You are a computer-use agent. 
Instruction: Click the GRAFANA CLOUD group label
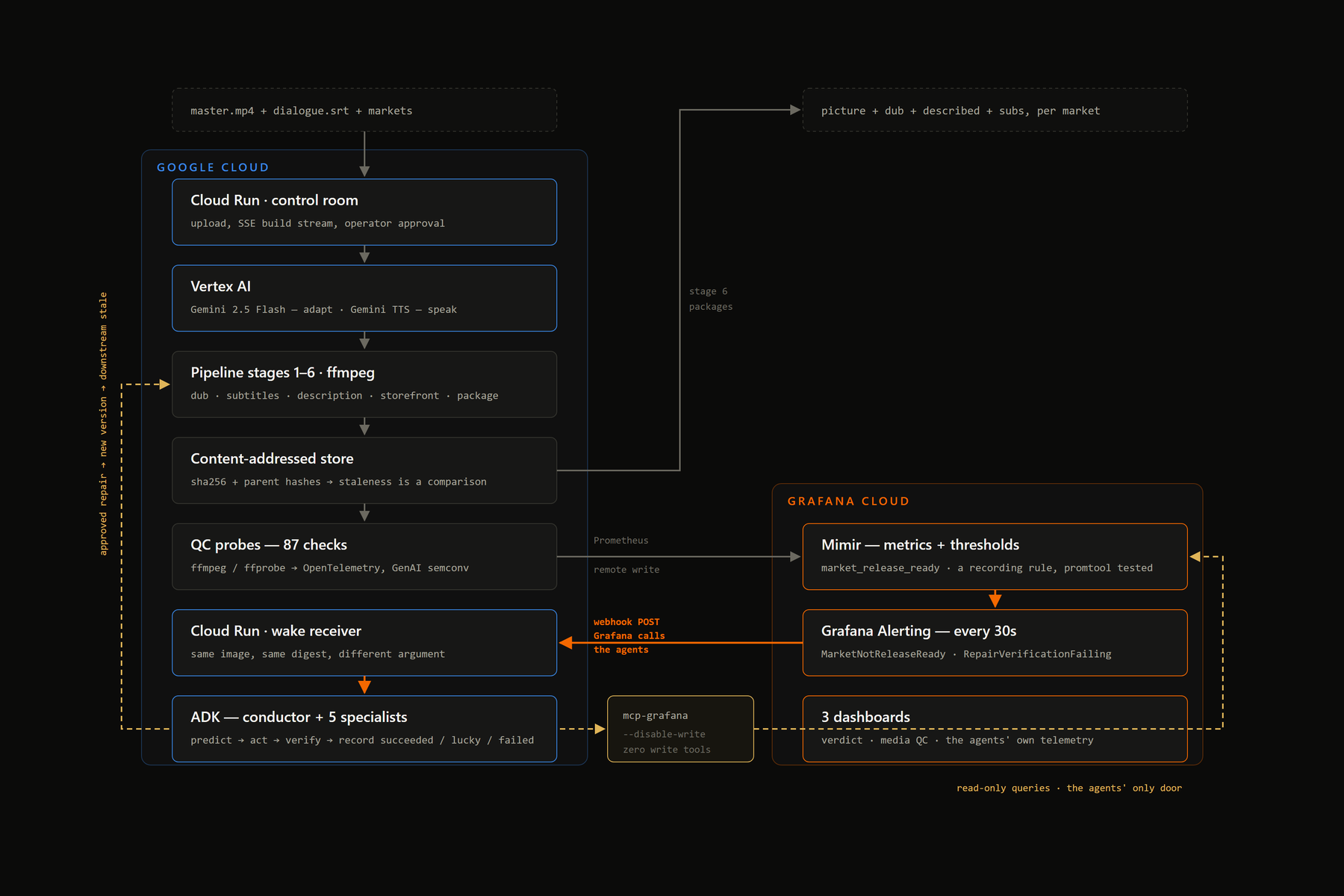tap(848, 501)
